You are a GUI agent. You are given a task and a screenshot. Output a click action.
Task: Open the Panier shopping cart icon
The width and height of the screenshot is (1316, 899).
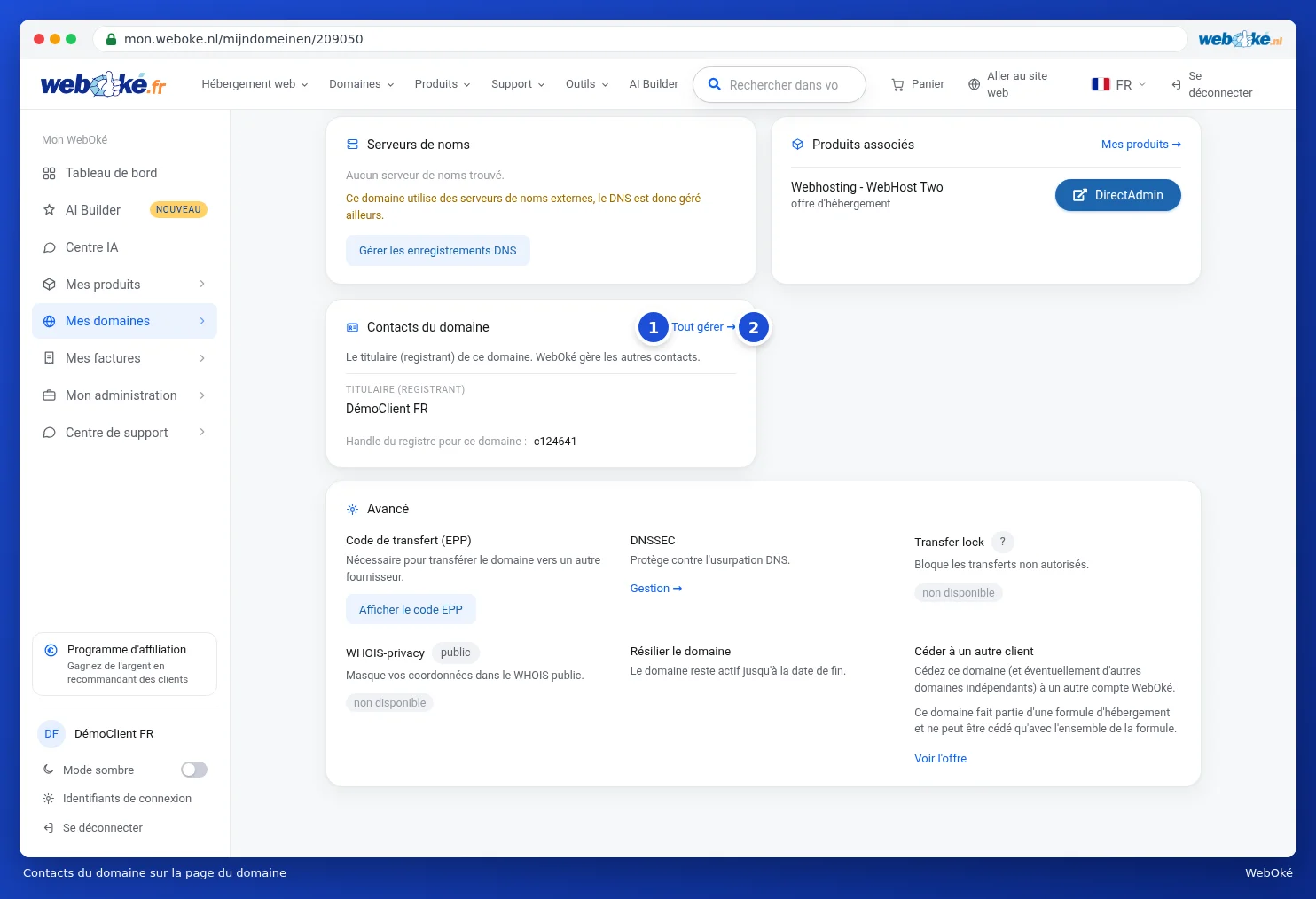(897, 85)
